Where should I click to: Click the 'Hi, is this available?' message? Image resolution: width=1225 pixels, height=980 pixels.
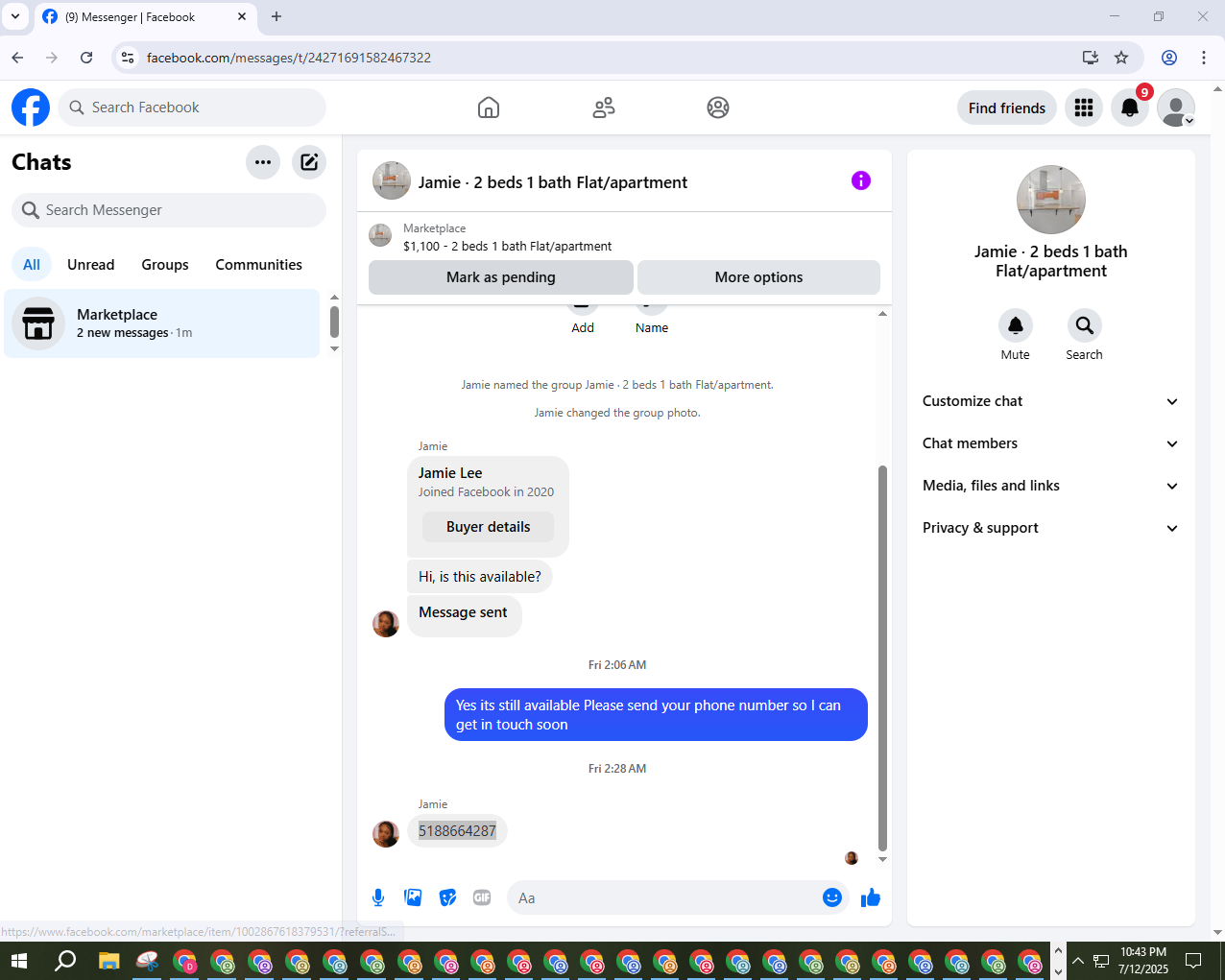[480, 577]
